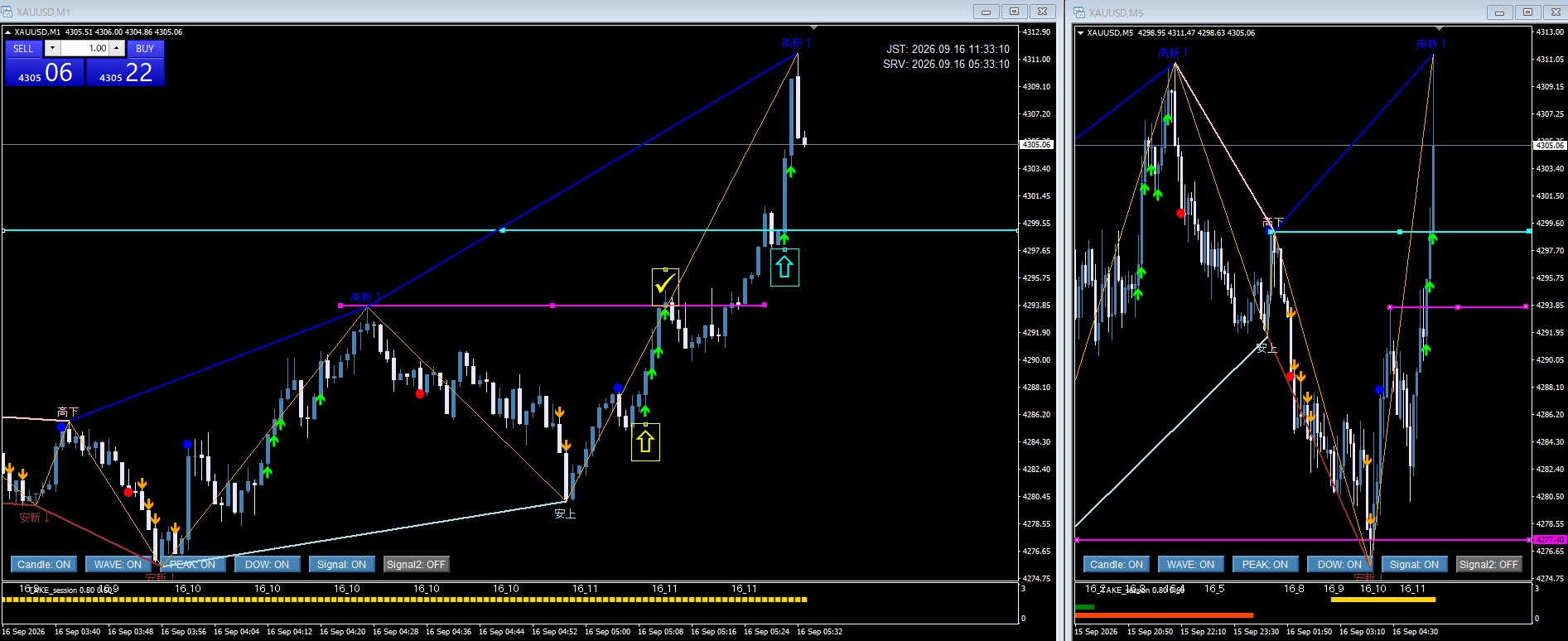Viewport: 1568px width, 641px height.
Task: Toggle PEAK display in M5 chart
Action: (x=1266, y=565)
